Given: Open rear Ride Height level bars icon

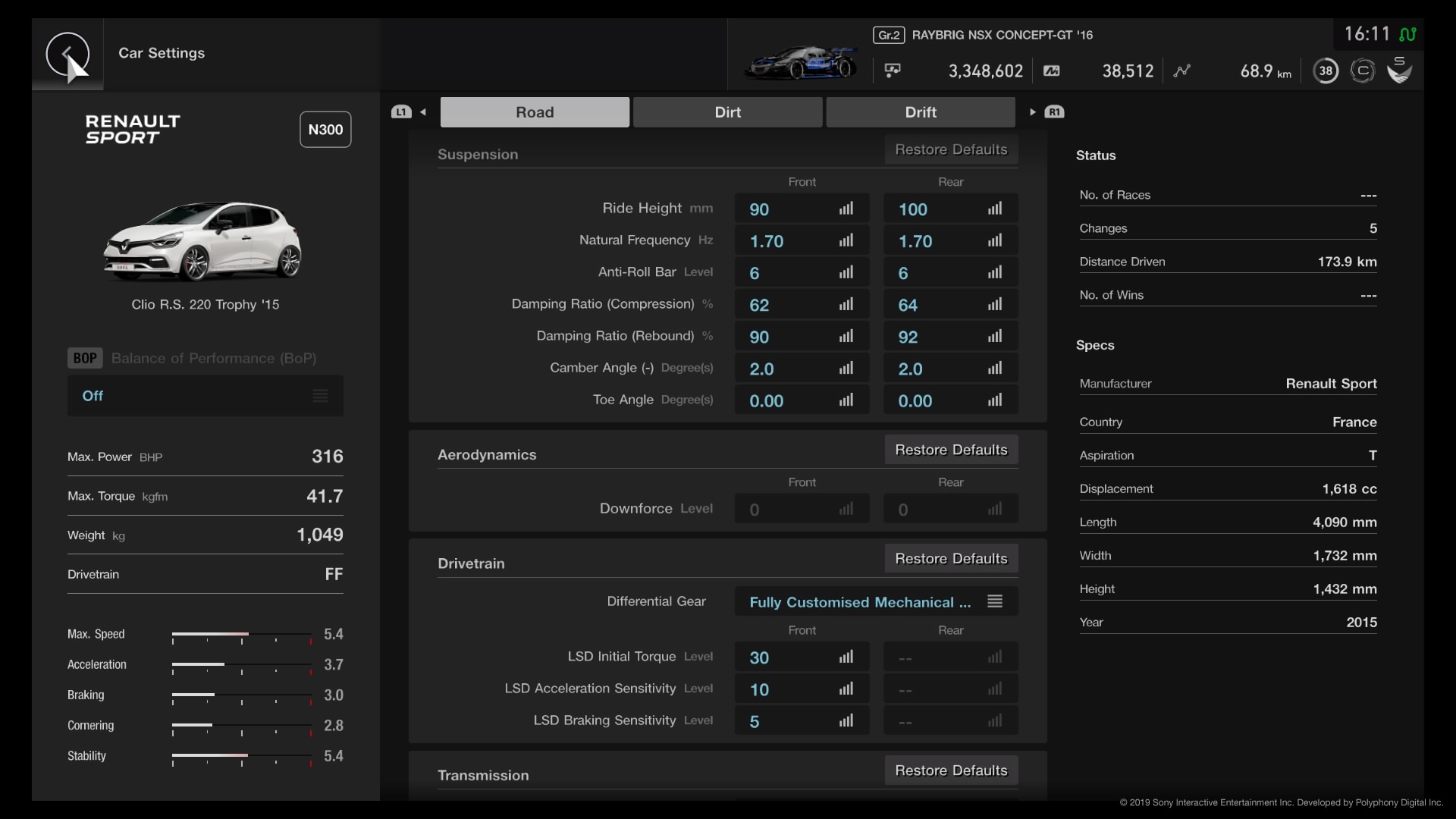Looking at the screenshot, I should tap(995, 209).
